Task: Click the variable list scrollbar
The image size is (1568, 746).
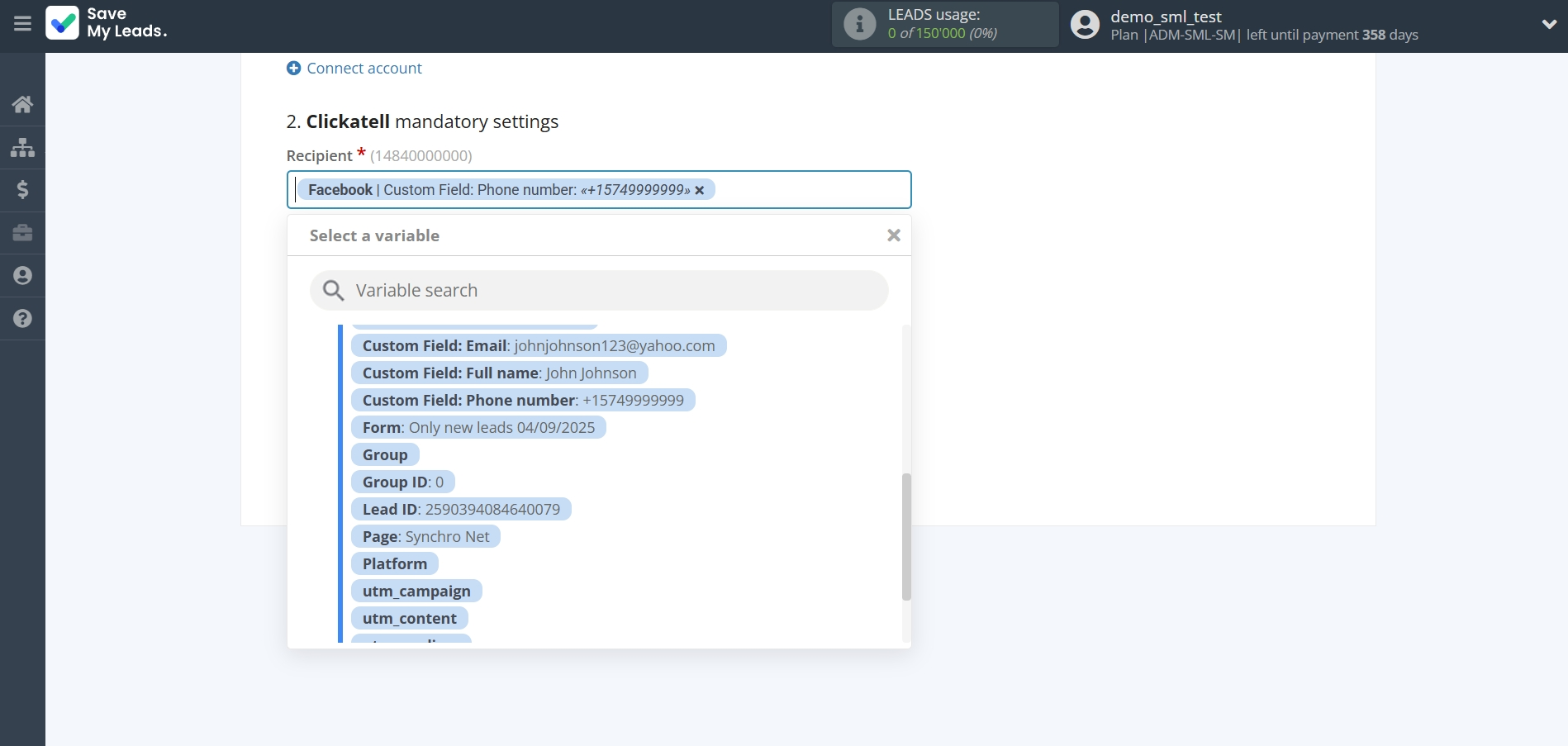Action: [x=906, y=537]
